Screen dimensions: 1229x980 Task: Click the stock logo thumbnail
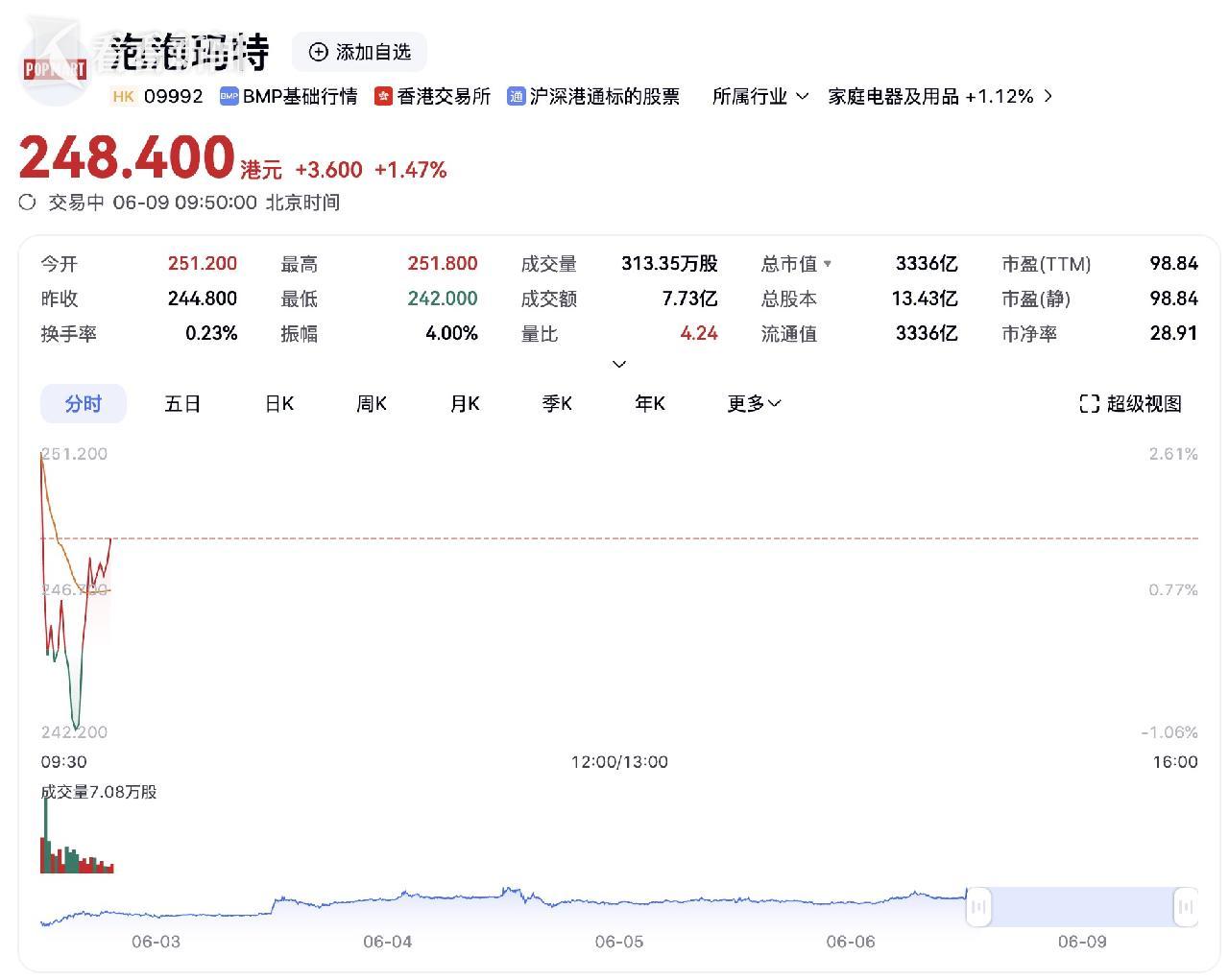coord(56,67)
